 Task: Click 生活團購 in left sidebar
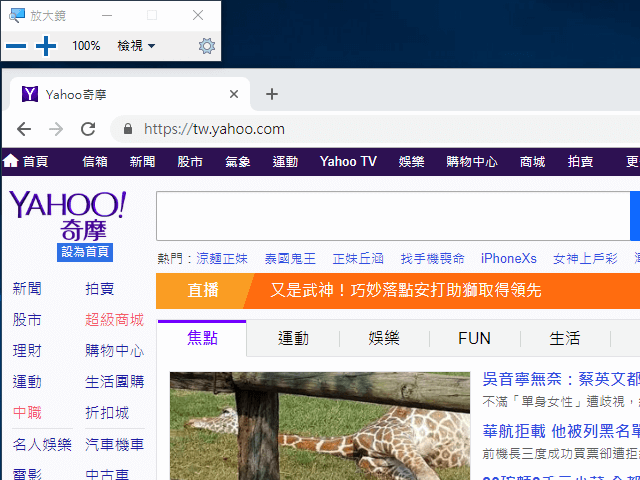114,382
